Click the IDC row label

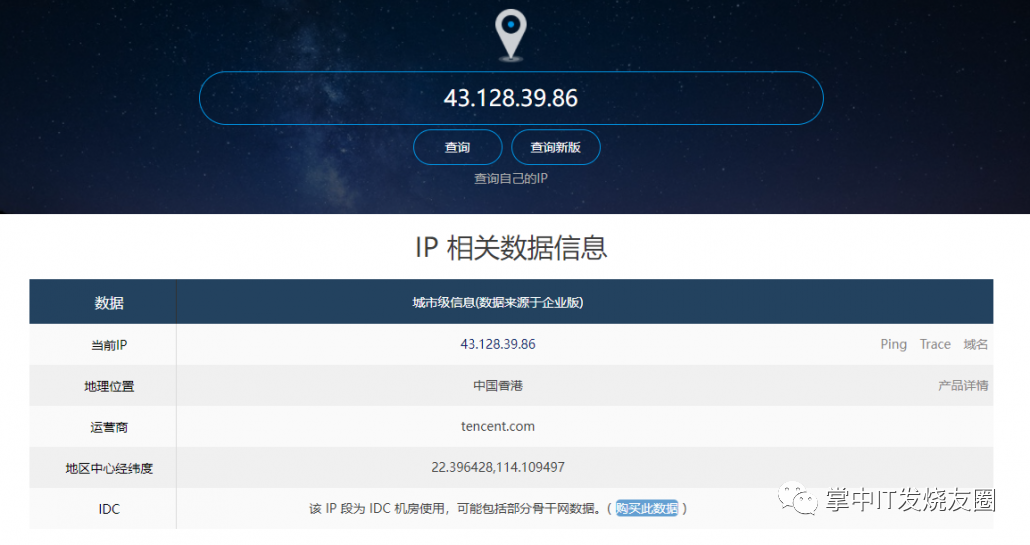[109, 509]
